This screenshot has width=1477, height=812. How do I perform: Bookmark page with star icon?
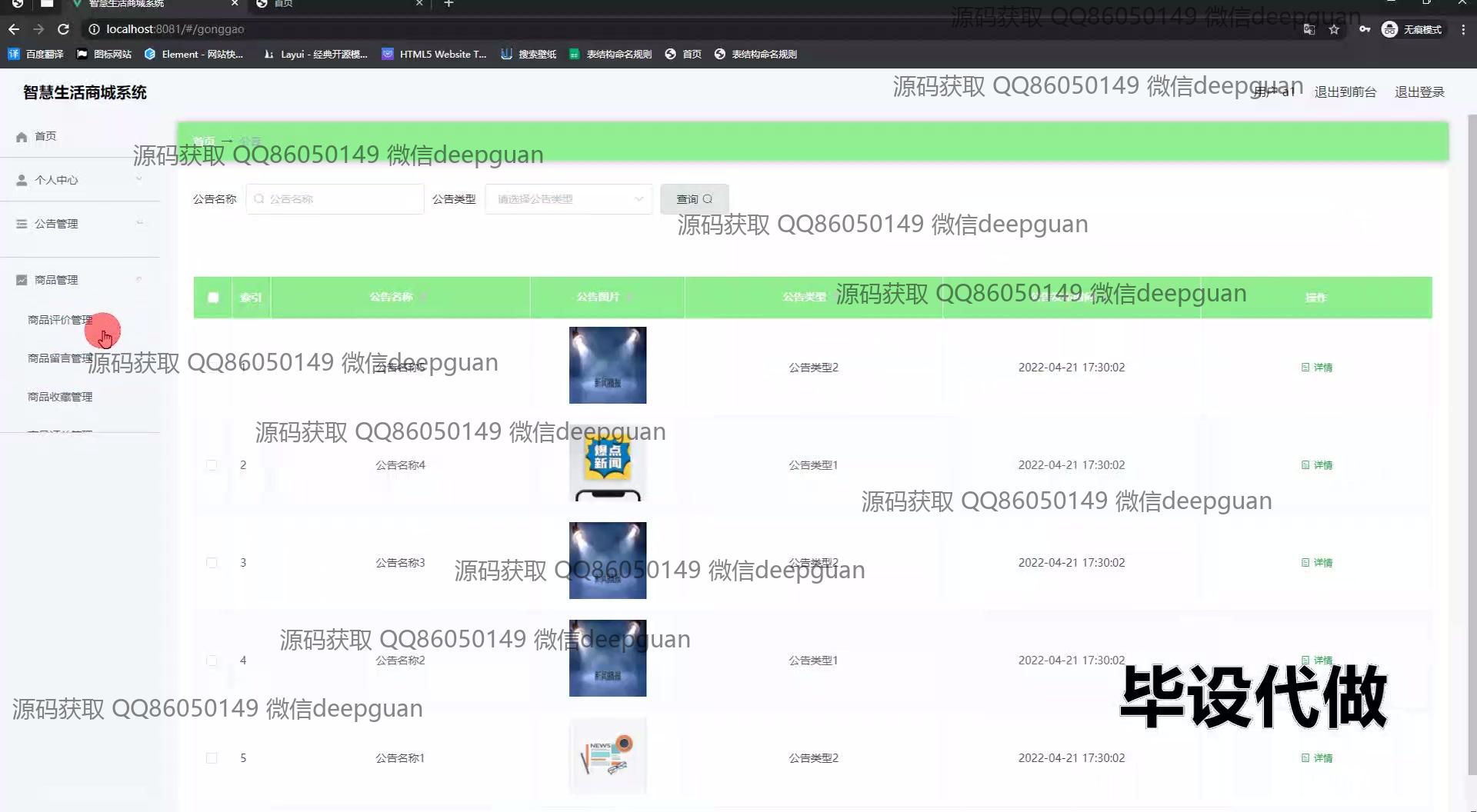[1334, 29]
